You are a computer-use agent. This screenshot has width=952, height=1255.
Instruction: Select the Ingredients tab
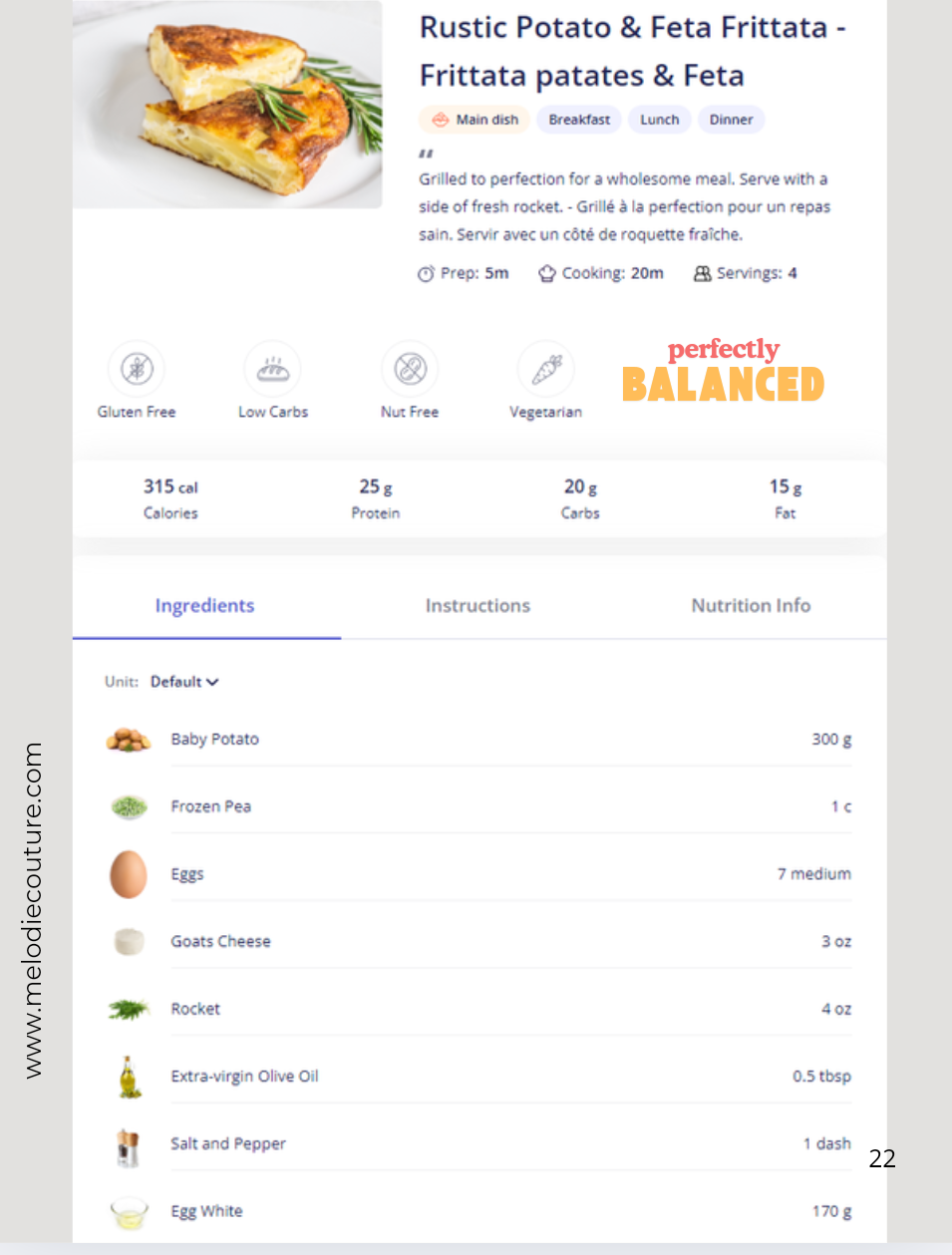[x=204, y=606]
